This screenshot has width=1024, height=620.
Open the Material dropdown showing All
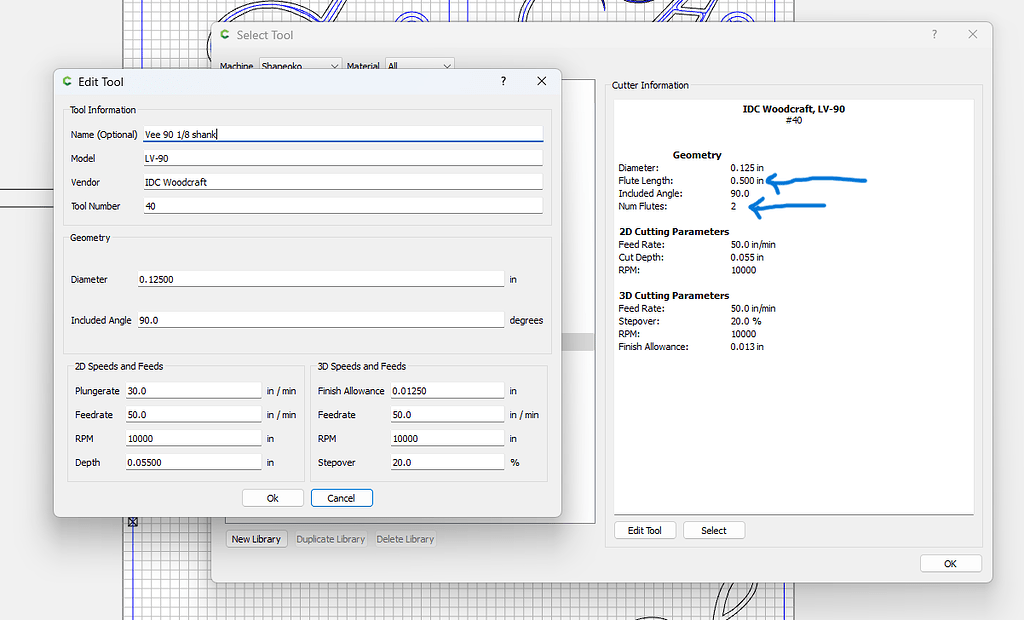click(x=419, y=65)
